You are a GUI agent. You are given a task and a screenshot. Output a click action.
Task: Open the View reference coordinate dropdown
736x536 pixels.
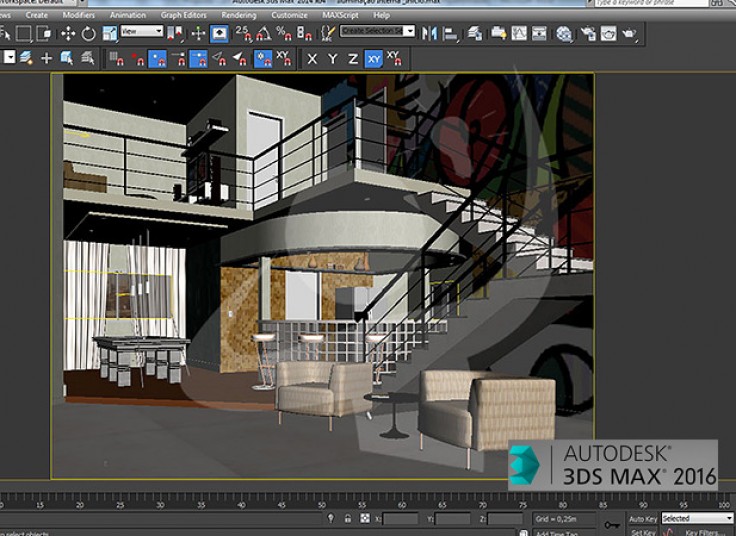point(141,32)
